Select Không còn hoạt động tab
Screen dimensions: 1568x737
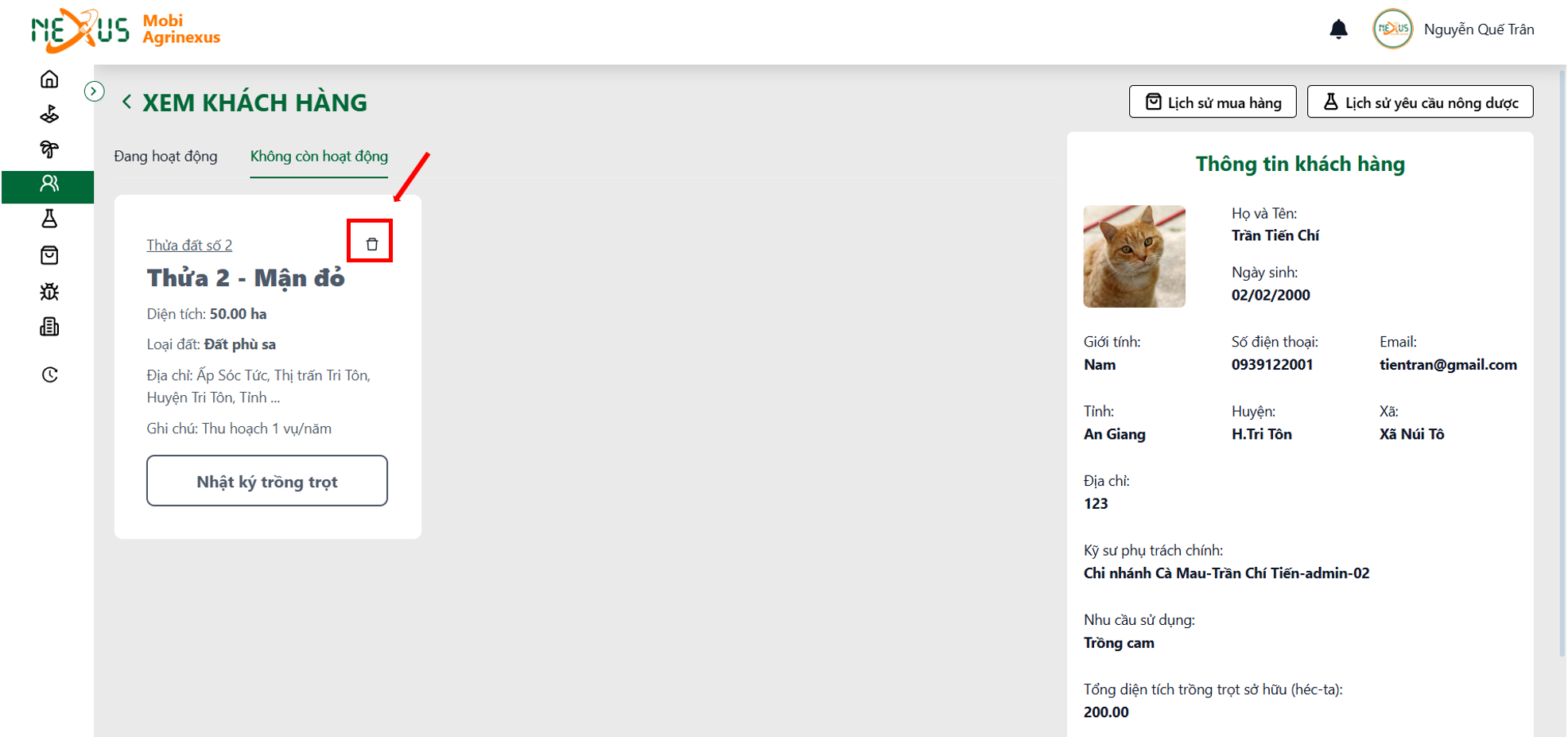[x=319, y=156]
